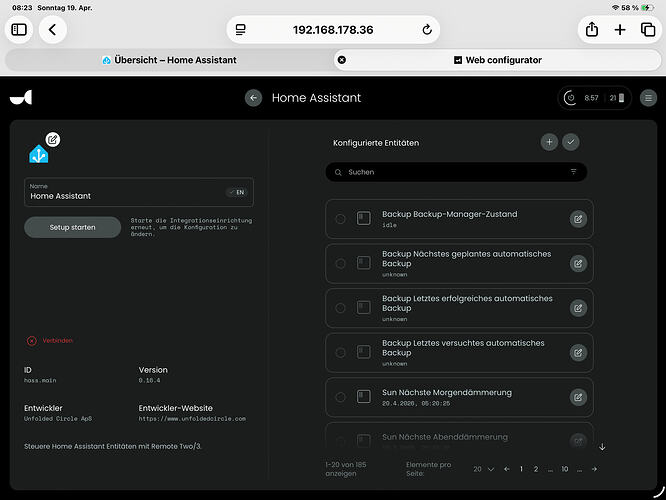Open the Safari share icon

(590, 30)
